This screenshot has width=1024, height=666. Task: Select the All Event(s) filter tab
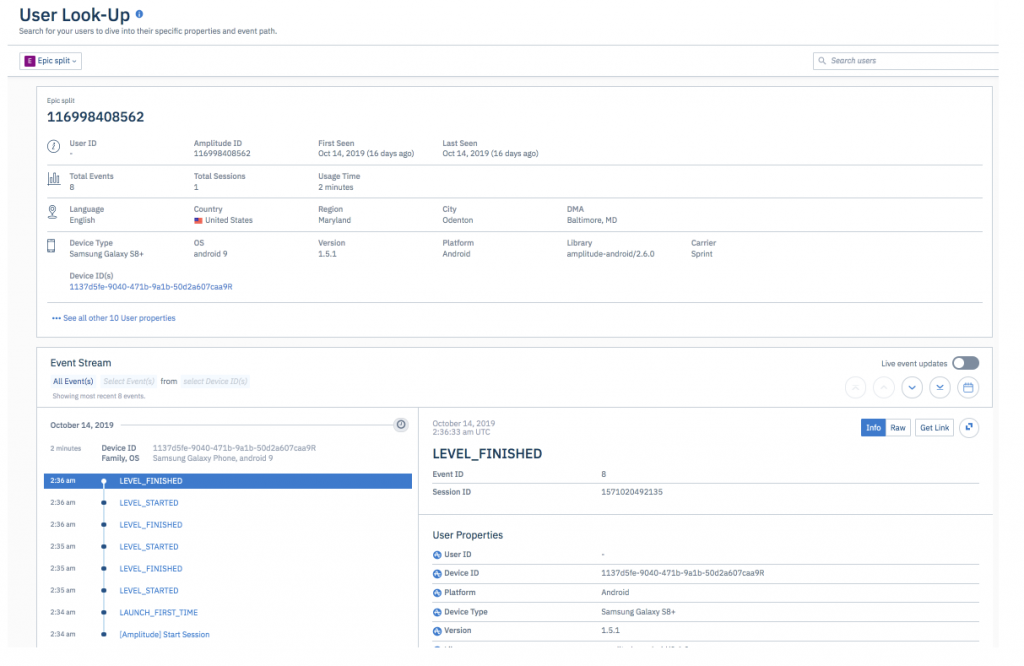(x=72, y=381)
